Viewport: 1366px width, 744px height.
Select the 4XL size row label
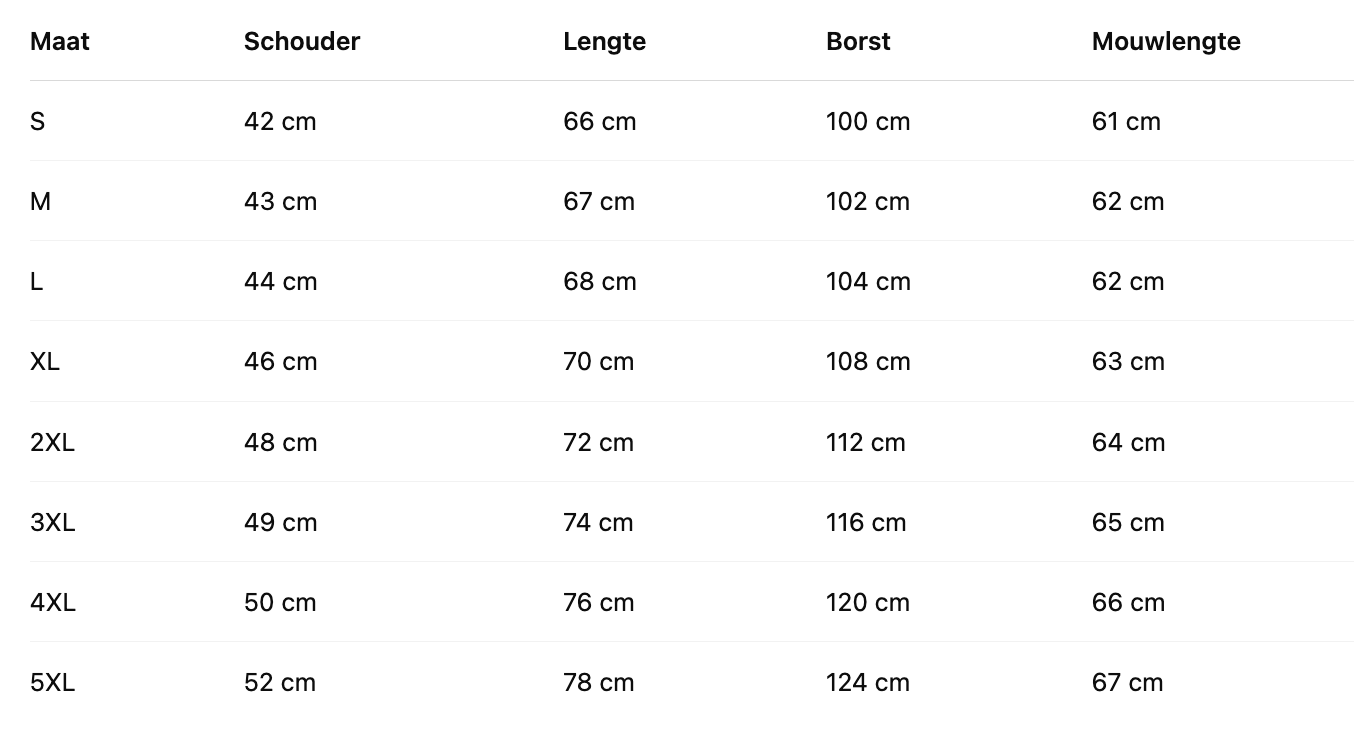[53, 602]
